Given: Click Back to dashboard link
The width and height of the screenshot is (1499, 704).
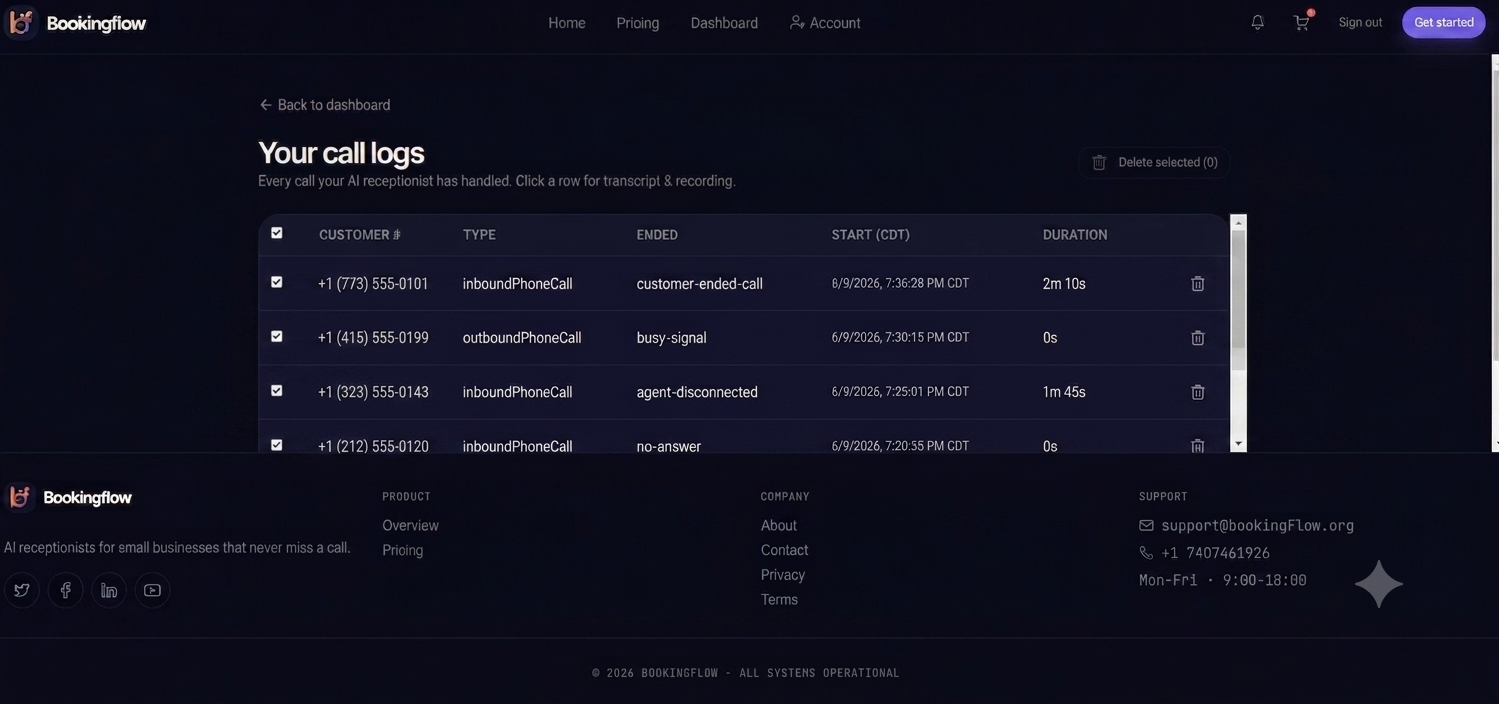Looking at the screenshot, I should [325, 105].
